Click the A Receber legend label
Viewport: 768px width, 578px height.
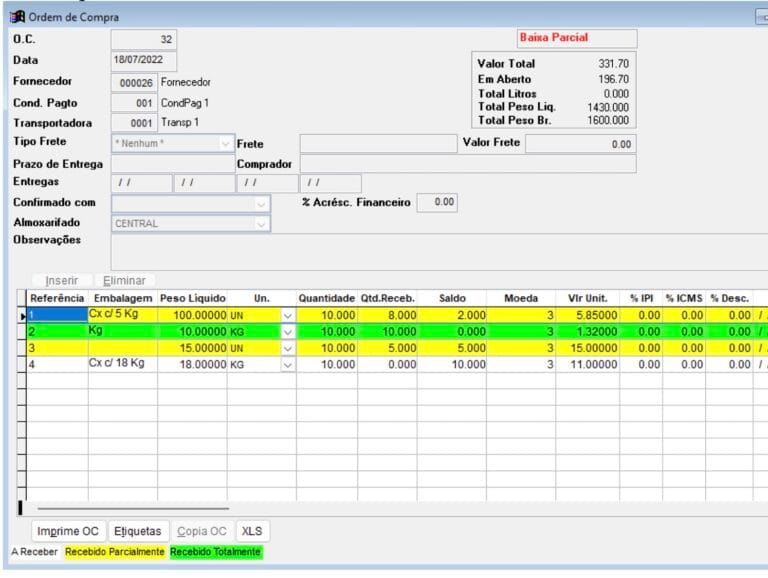point(34,552)
